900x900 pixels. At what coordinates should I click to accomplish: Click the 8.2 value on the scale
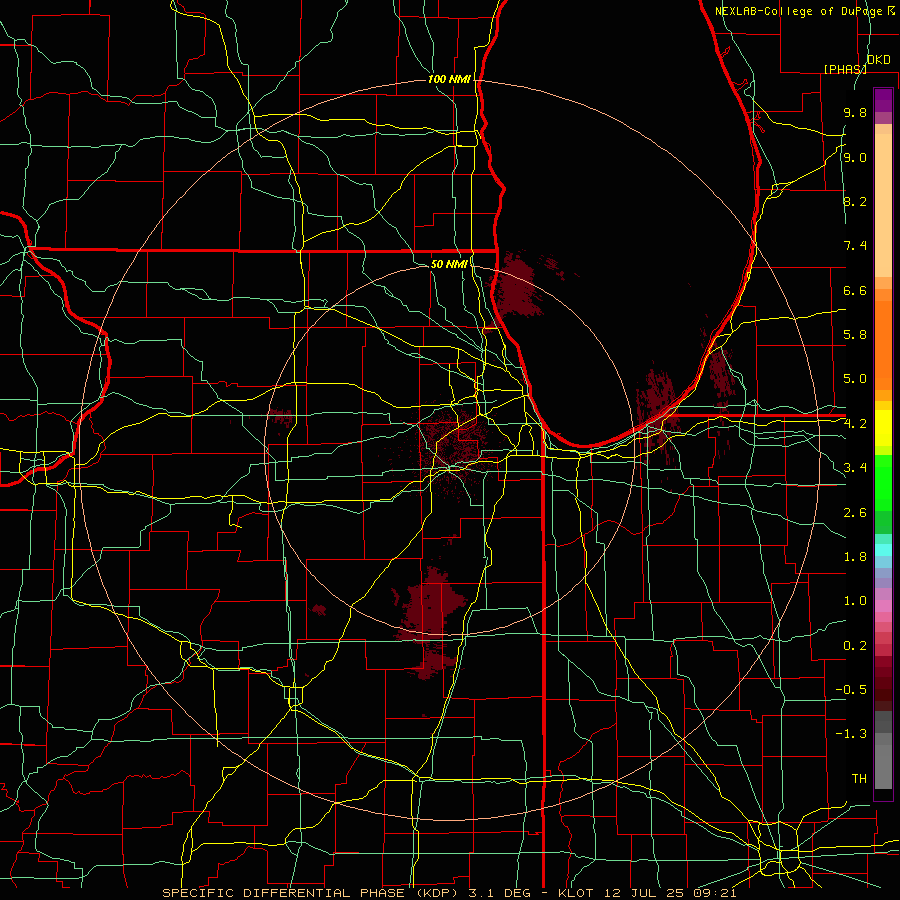click(x=855, y=202)
